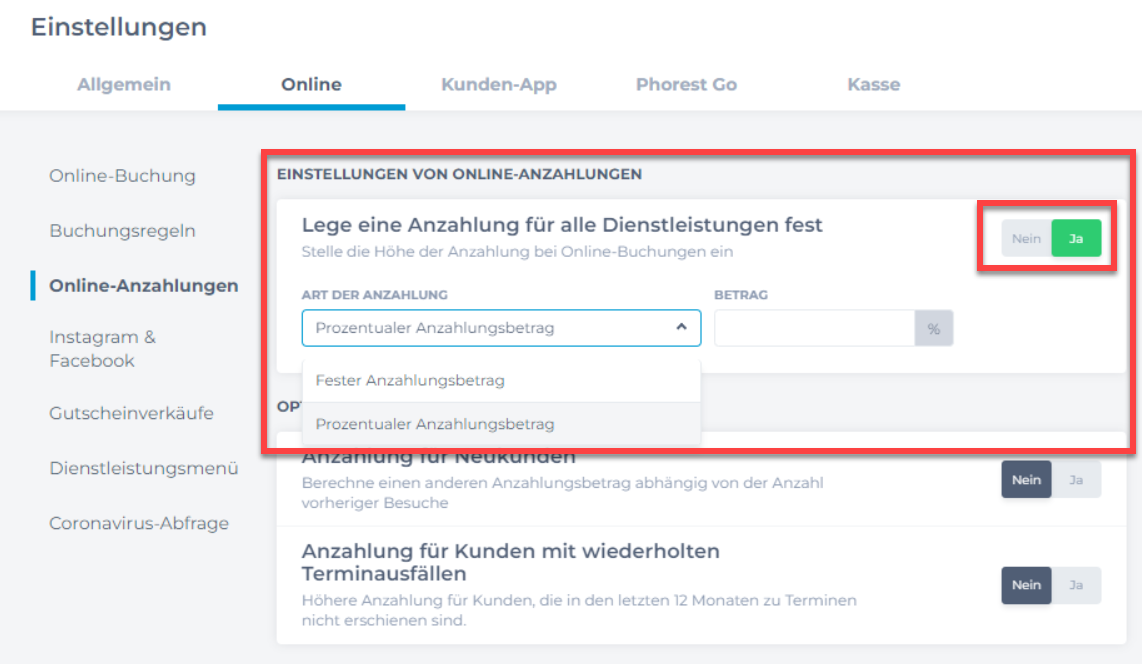Screen dimensions: 1142x664
Task: Click the Online tab
Action: click(311, 85)
